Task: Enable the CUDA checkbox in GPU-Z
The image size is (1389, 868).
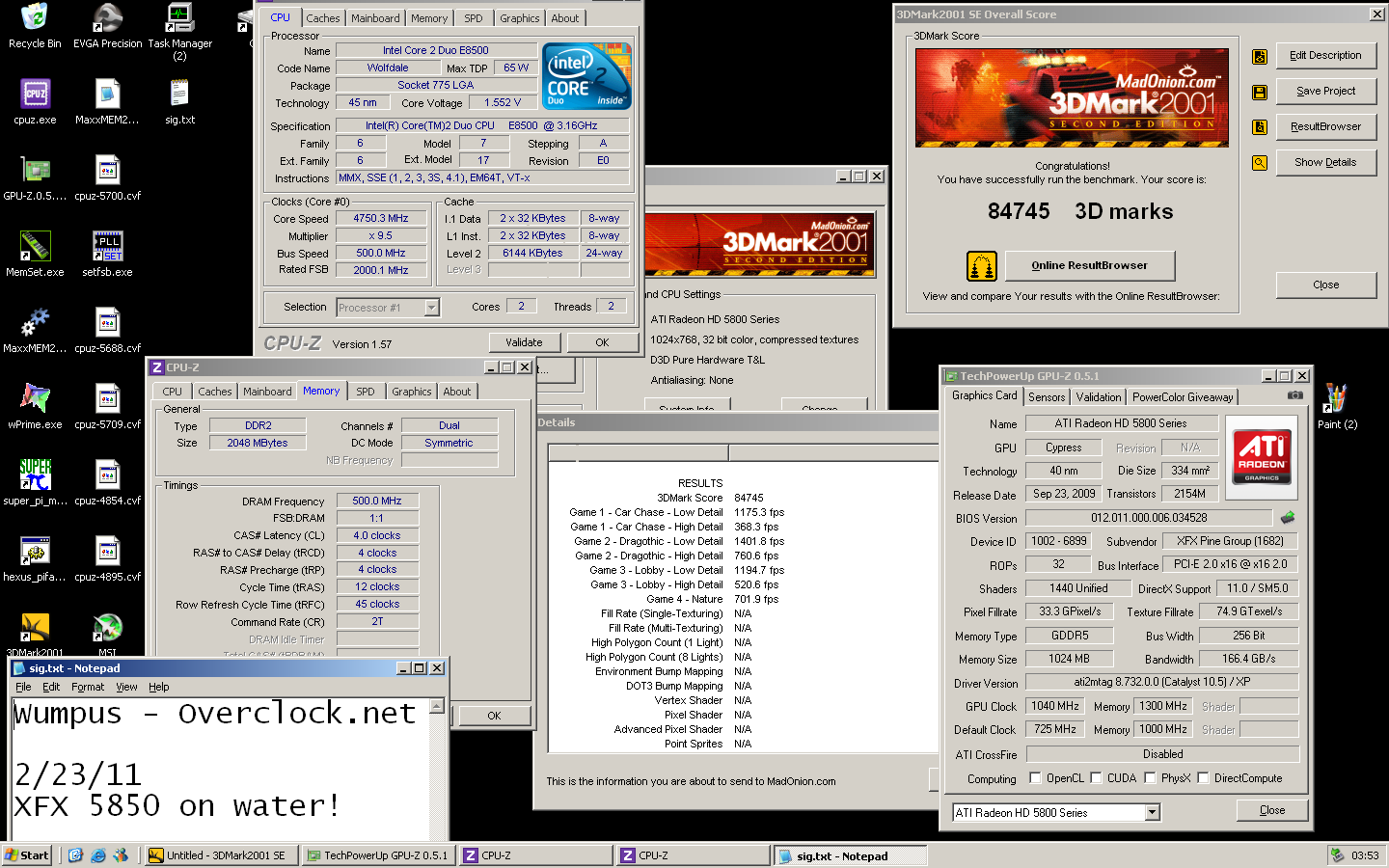Action: [1096, 778]
